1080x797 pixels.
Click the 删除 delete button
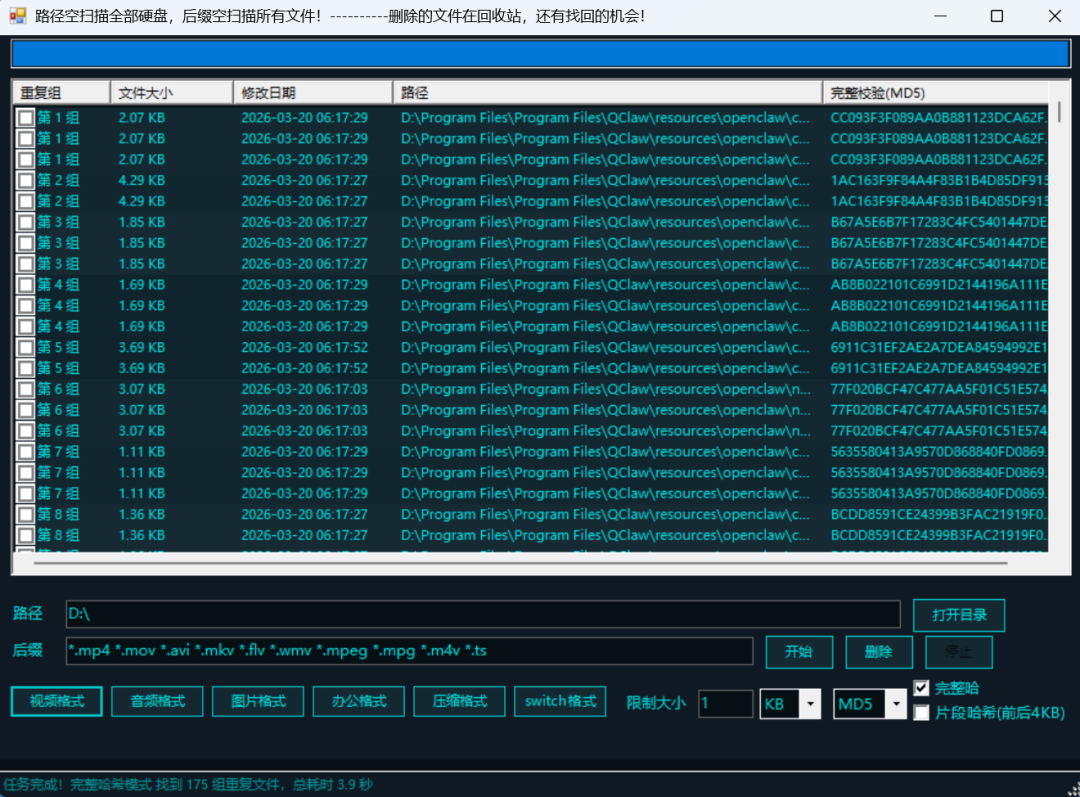click(879, 652)
